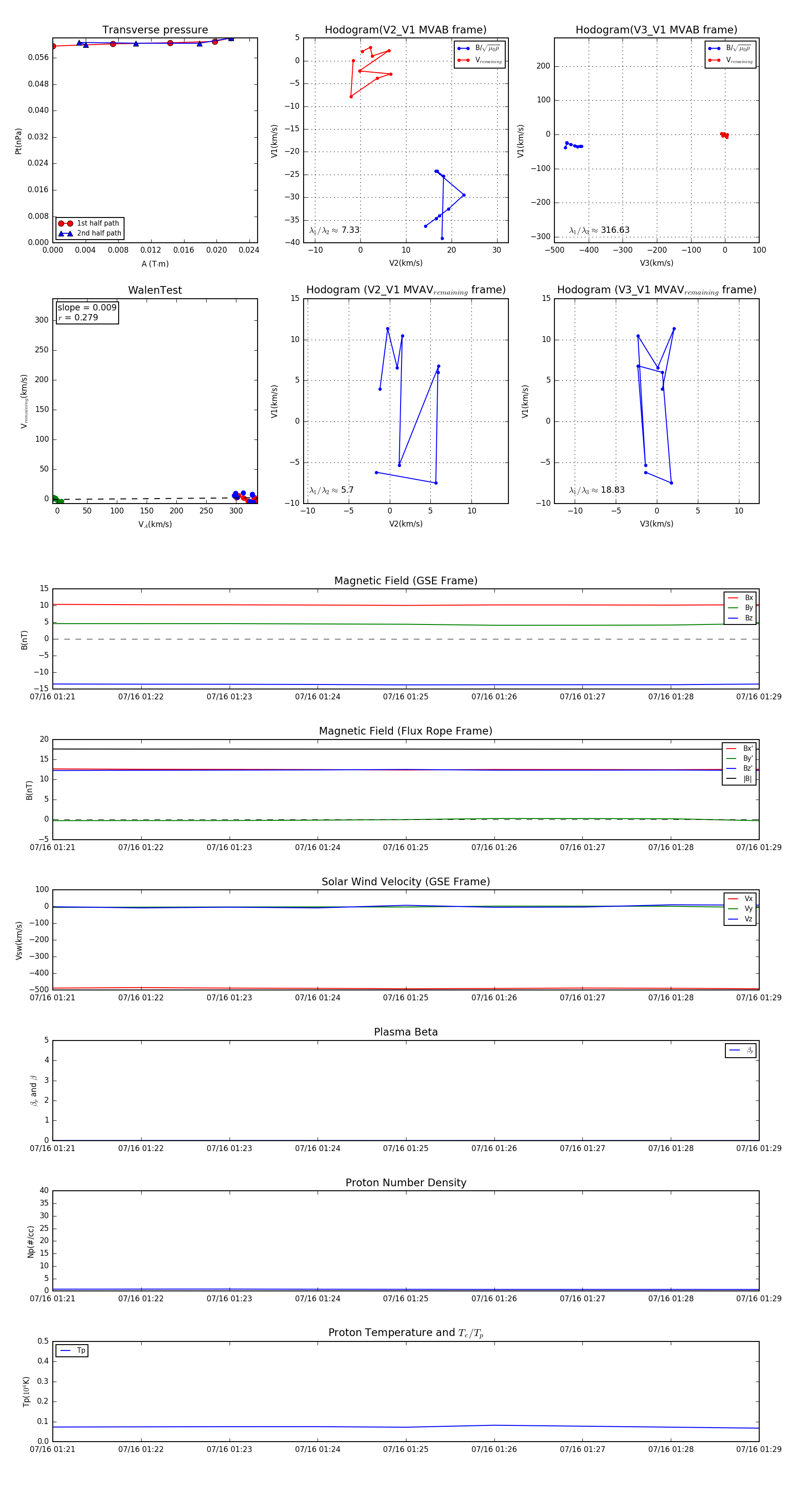
Task: Click the lowest red point near V1=-8 in MVAB hodogram
Action: click(351, 97)
